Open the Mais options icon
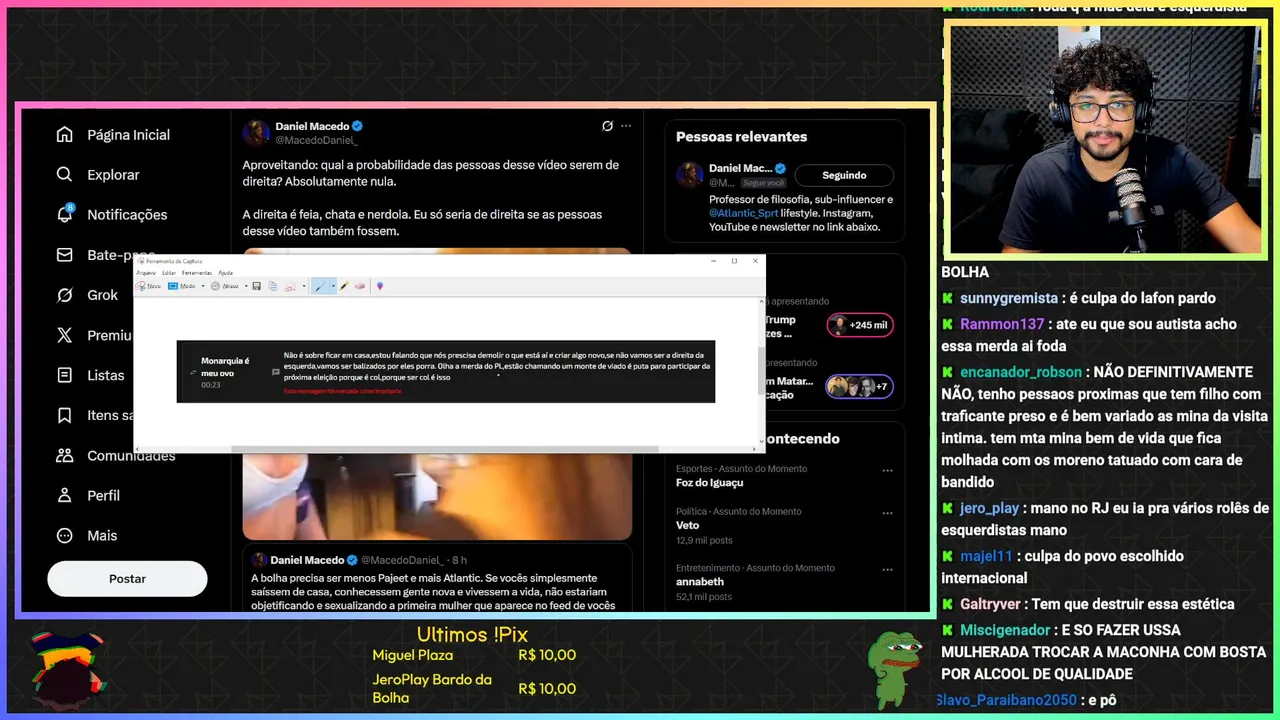1280x720 pixels. pyautogui.click(x=64, y=535)
